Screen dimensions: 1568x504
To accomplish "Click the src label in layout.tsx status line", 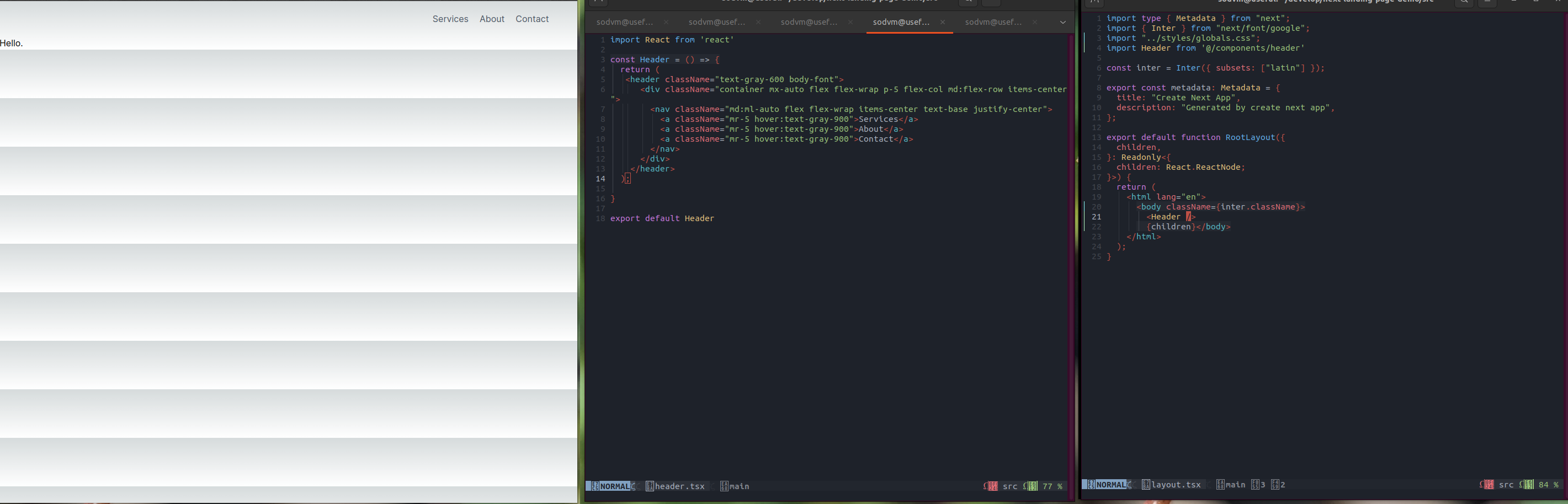I will (x=1506, y=485).
